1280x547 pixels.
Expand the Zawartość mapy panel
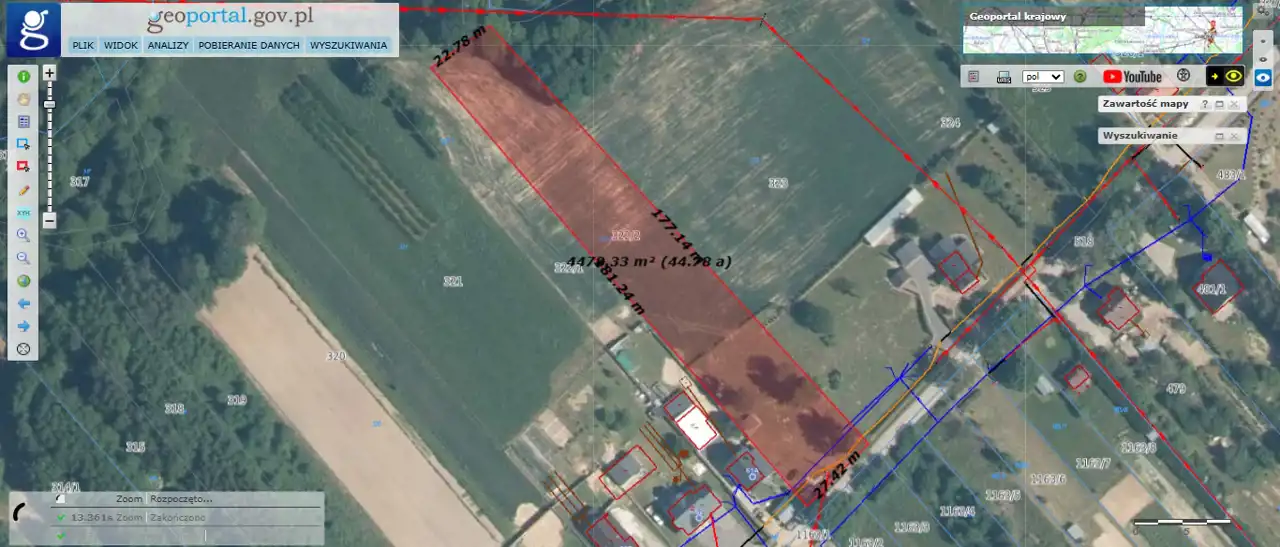pyautogui.click(x=1219, y=104)
